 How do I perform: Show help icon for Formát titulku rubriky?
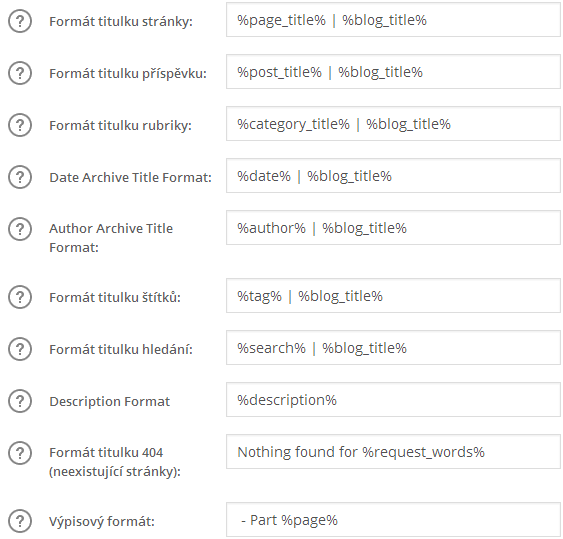point(20,125)
